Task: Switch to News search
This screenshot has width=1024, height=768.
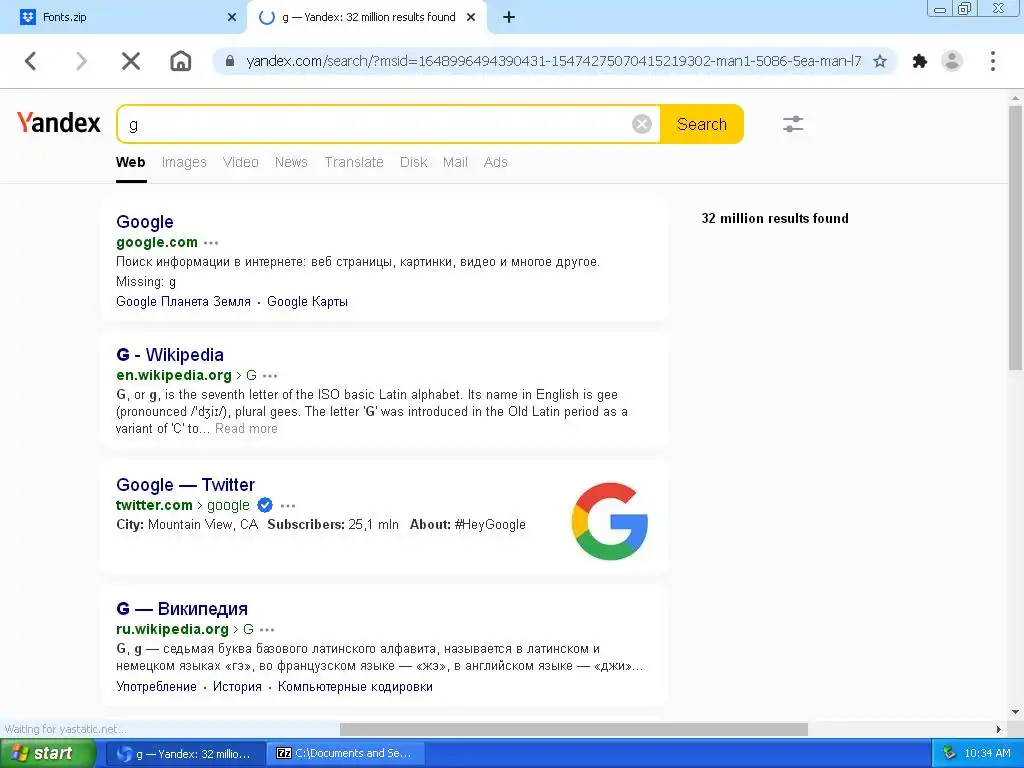Action: click(x=291, y=162)
